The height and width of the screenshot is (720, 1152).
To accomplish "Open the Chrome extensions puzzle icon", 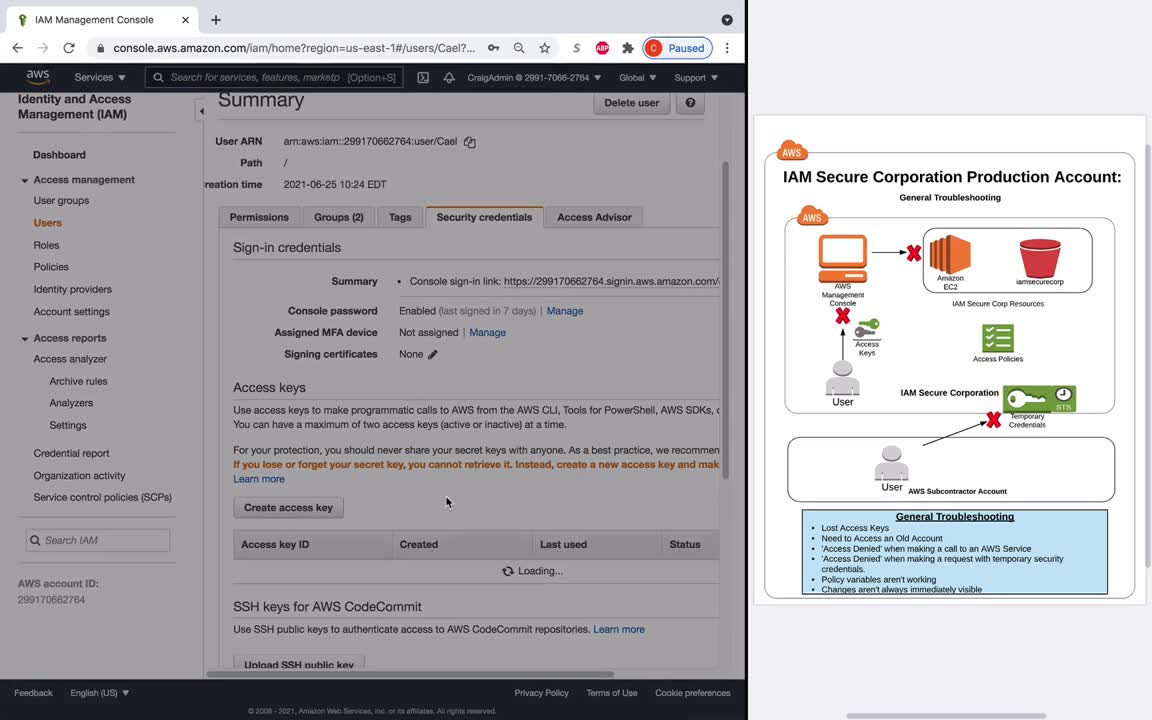I will (x=627, y=48).
